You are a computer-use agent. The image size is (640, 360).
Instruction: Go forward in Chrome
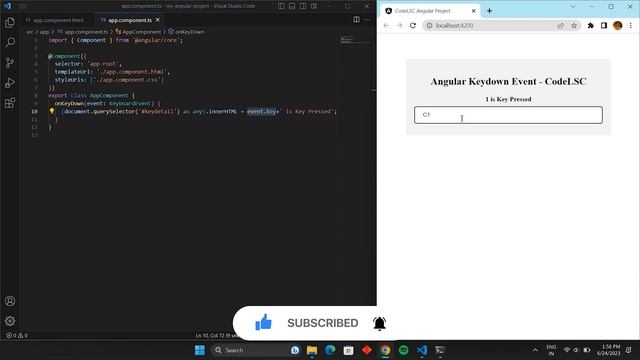[399, 25]
